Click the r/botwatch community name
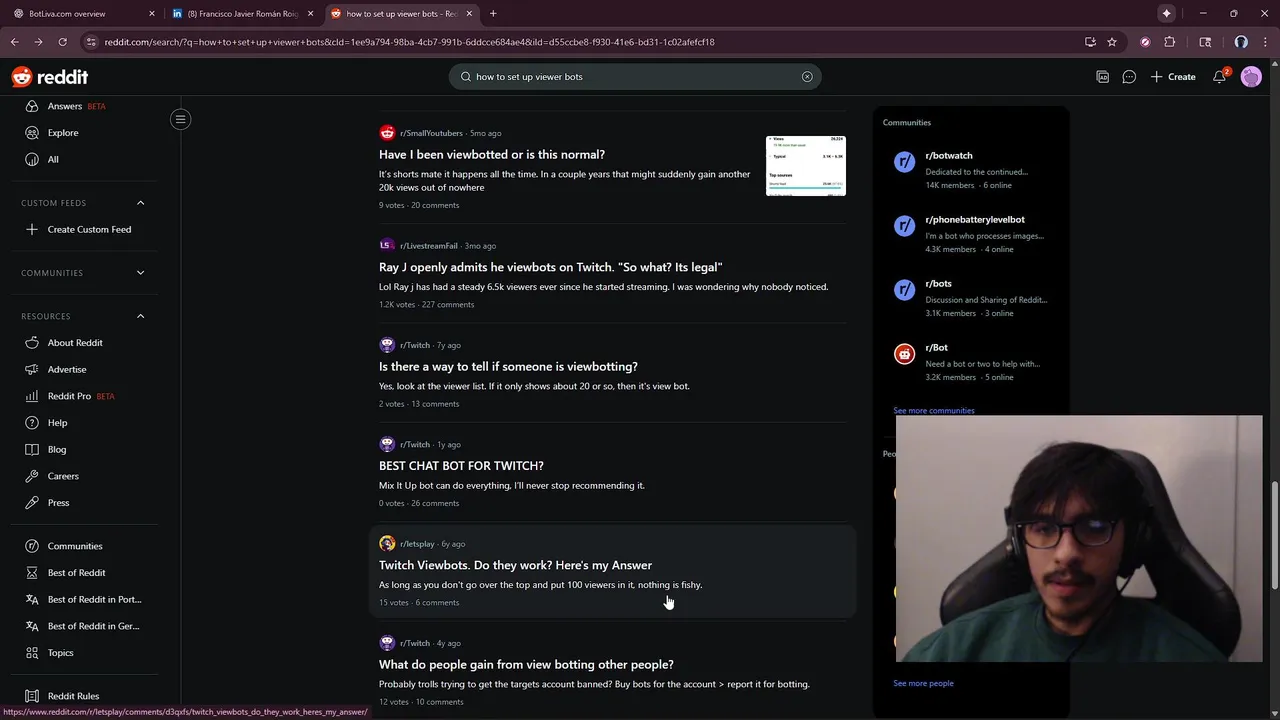 click(949, 156)
